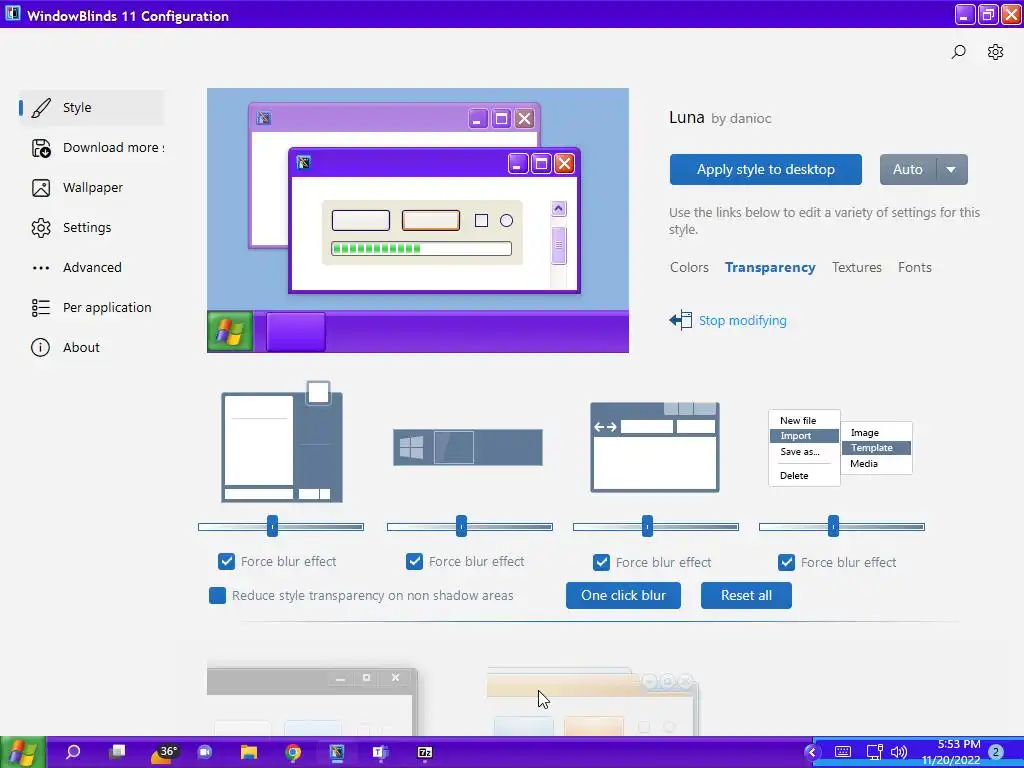Click the Per application list icon

[41, 308]
